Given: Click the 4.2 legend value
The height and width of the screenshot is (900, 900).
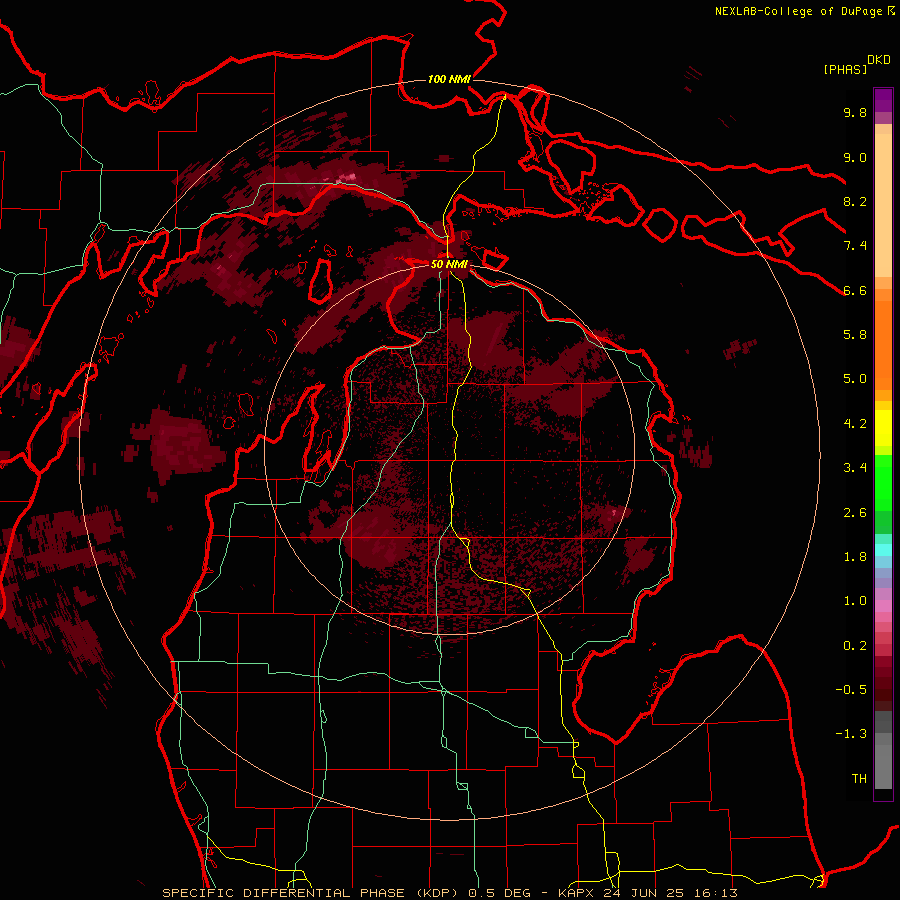Looking at the screenshot, I should tap(855, 424).
